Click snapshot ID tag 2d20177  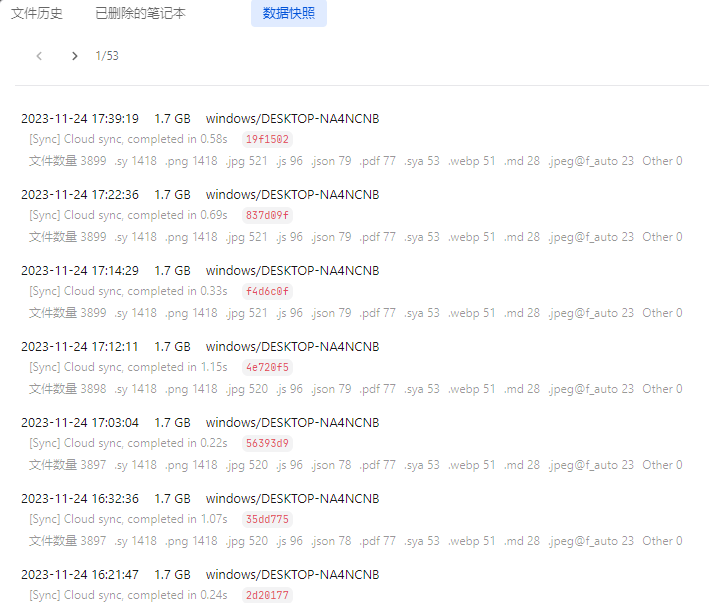267,595
